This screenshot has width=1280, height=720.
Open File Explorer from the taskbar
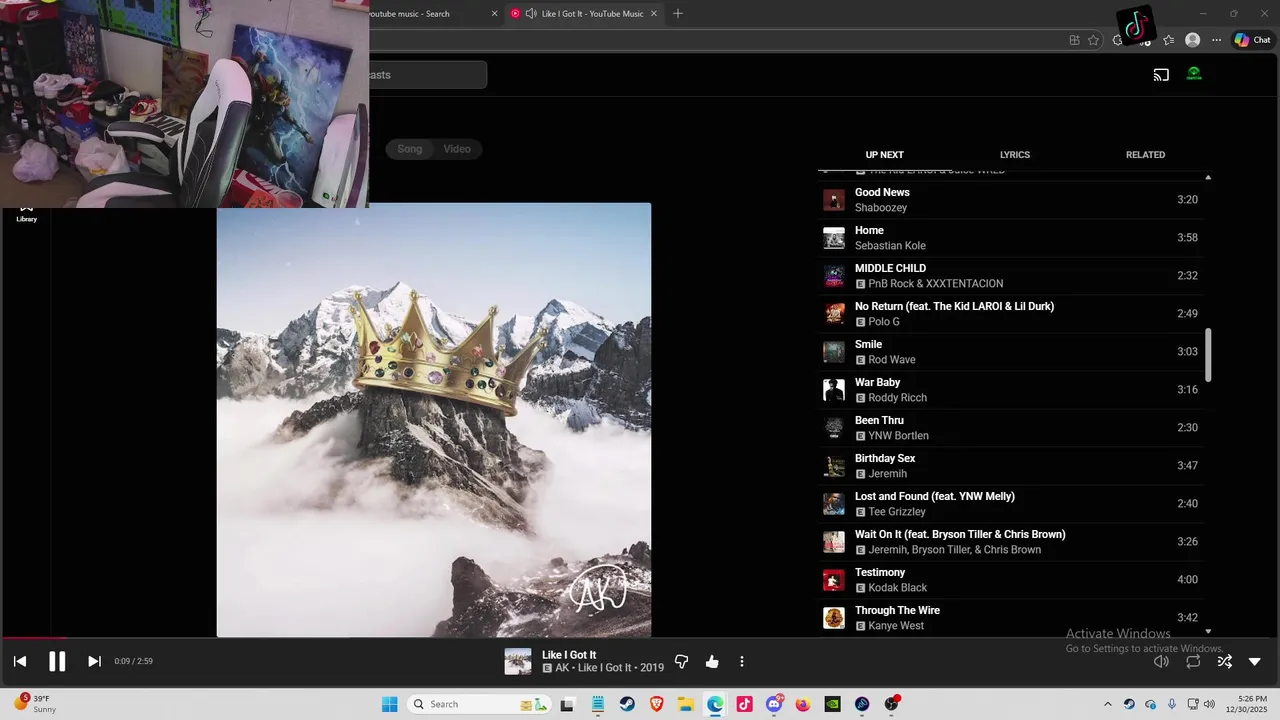click(x=686, y=704)
